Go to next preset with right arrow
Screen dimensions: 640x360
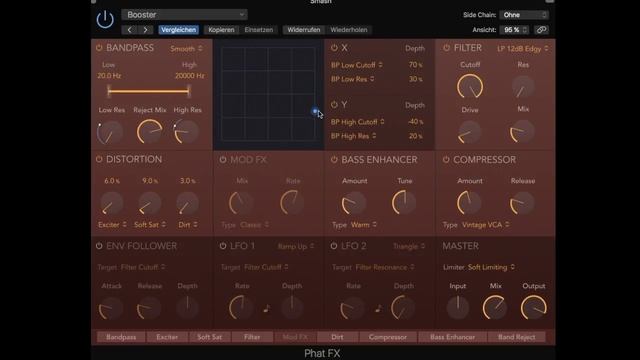coord(145,30)
